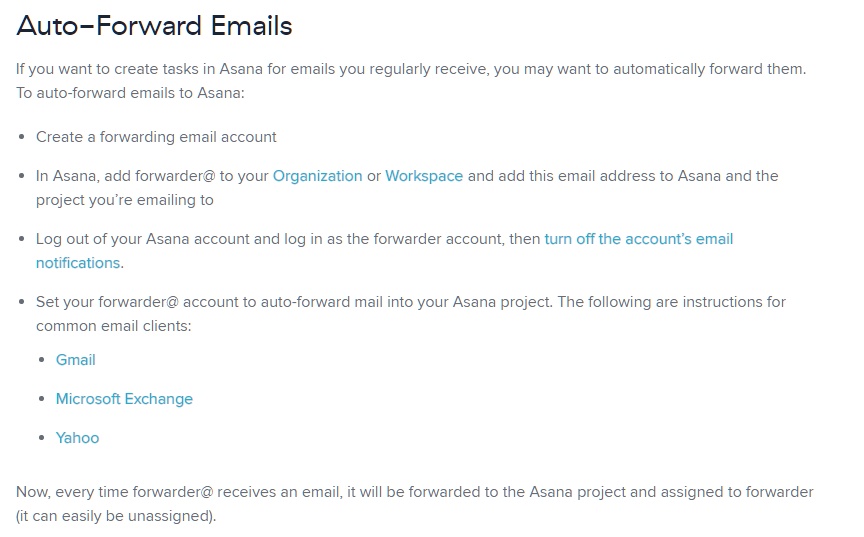Click the bullet point beside Yahoo
This screenshot has height=537, width=864.
pyautogui.click(x=42, y=438)
